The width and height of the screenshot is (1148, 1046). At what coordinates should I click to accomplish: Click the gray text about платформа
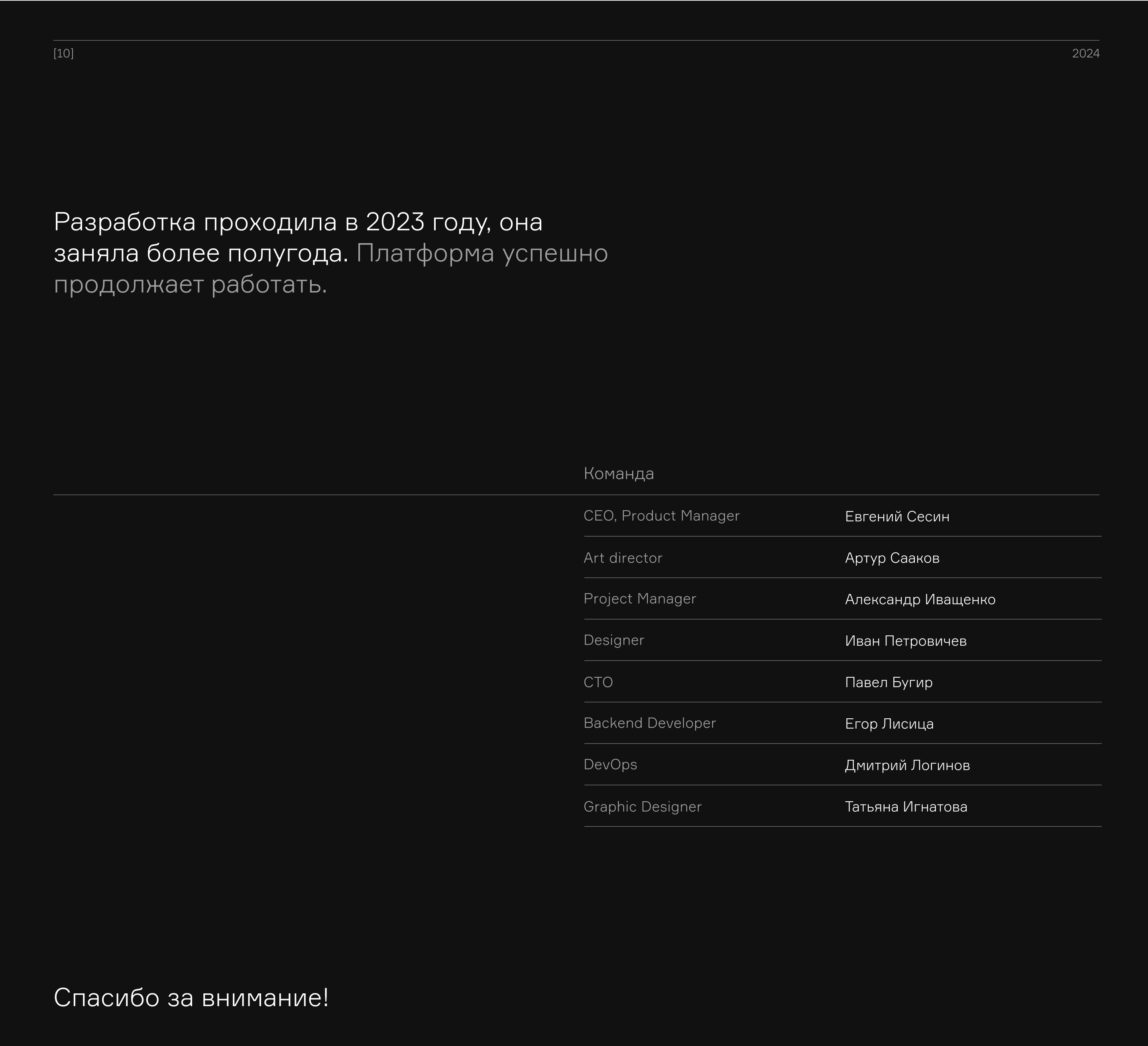[482, 254]
